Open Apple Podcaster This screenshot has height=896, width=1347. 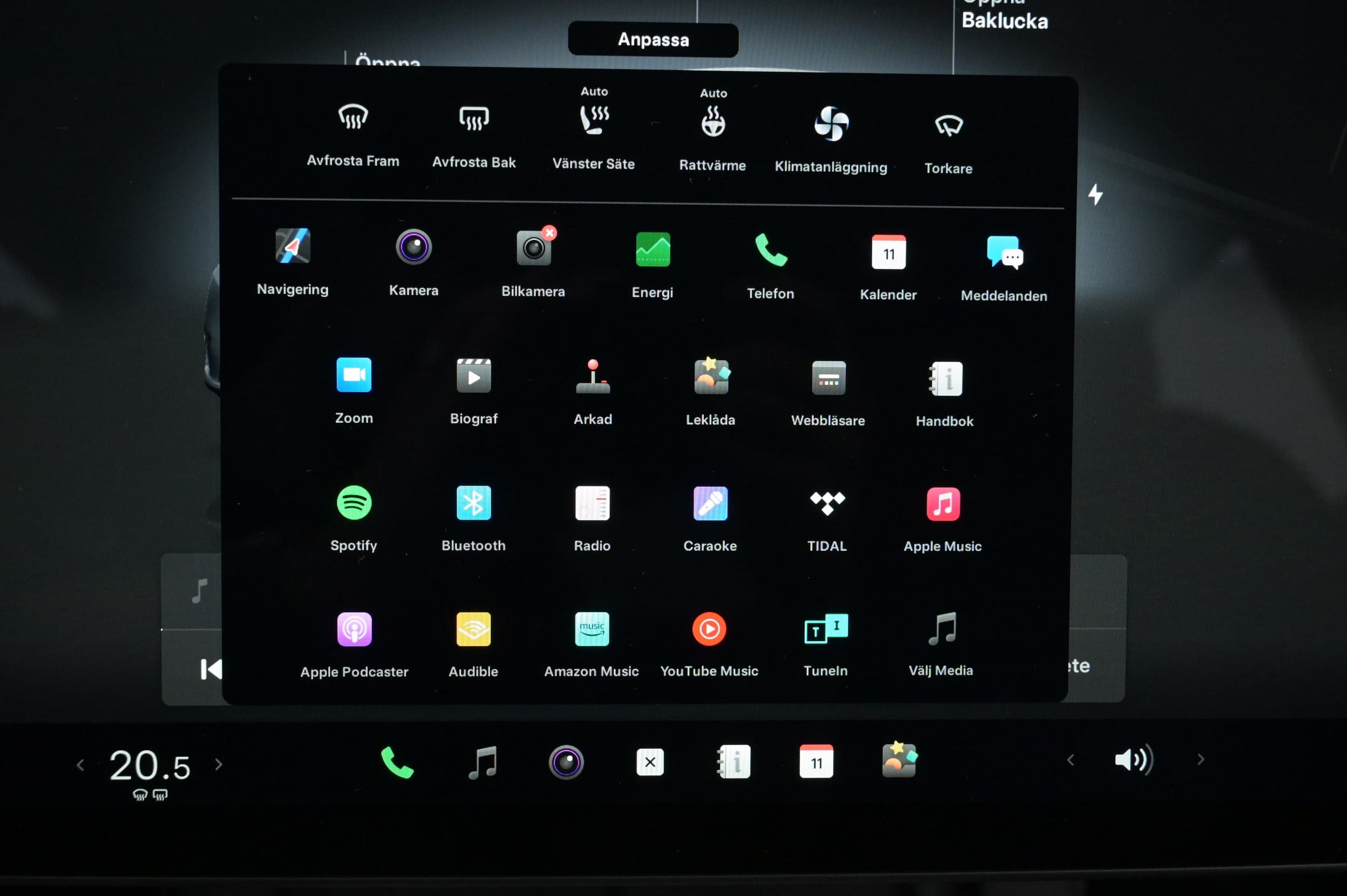click(x=355, y=629)
